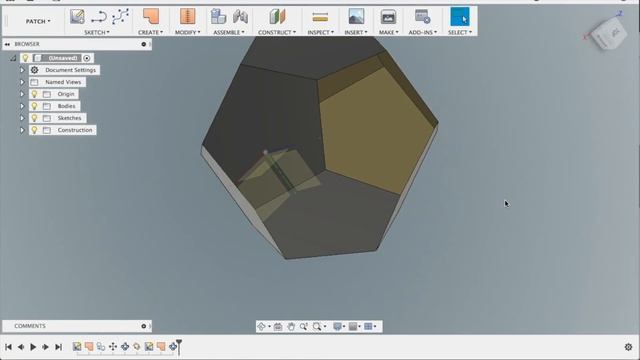Select the Pan hand tool

(x=291, y=326)
